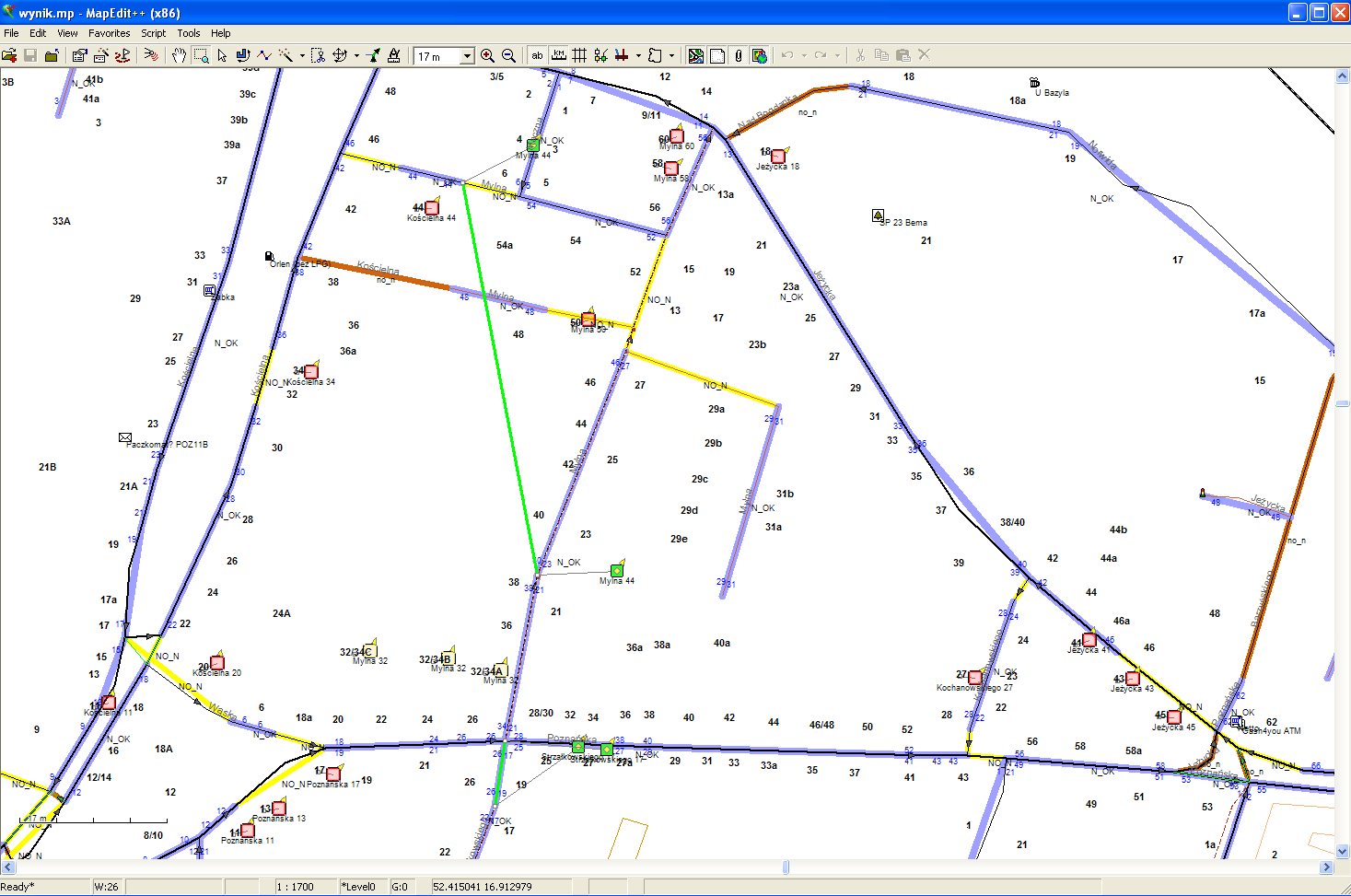This screenshot has width=1351, height=896.
Task: Toggle the grid display button
Action: click(x=579, y=56)
